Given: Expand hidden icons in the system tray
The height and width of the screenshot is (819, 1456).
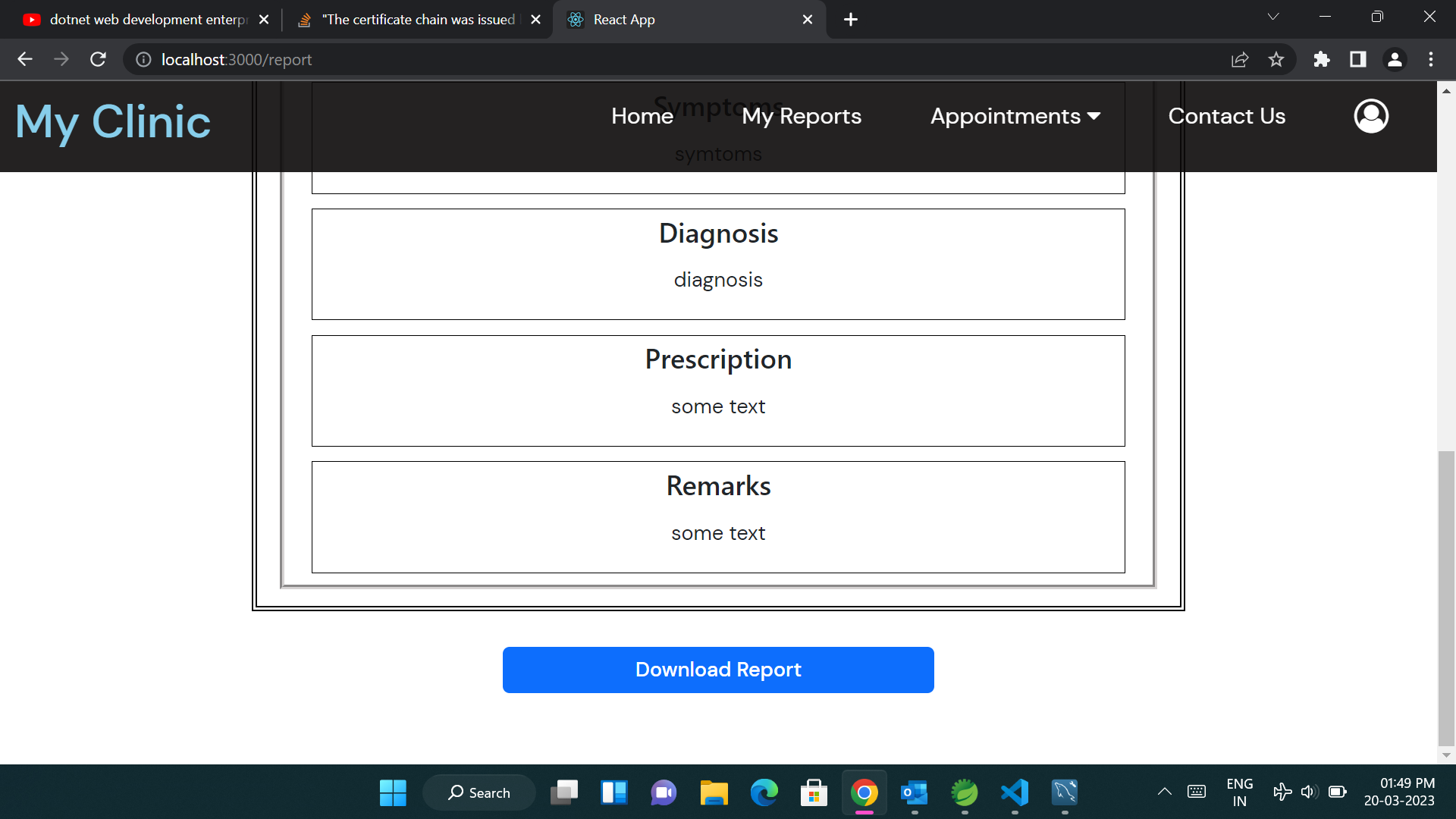Looking at the screenshot, I should click(1166, 792).
